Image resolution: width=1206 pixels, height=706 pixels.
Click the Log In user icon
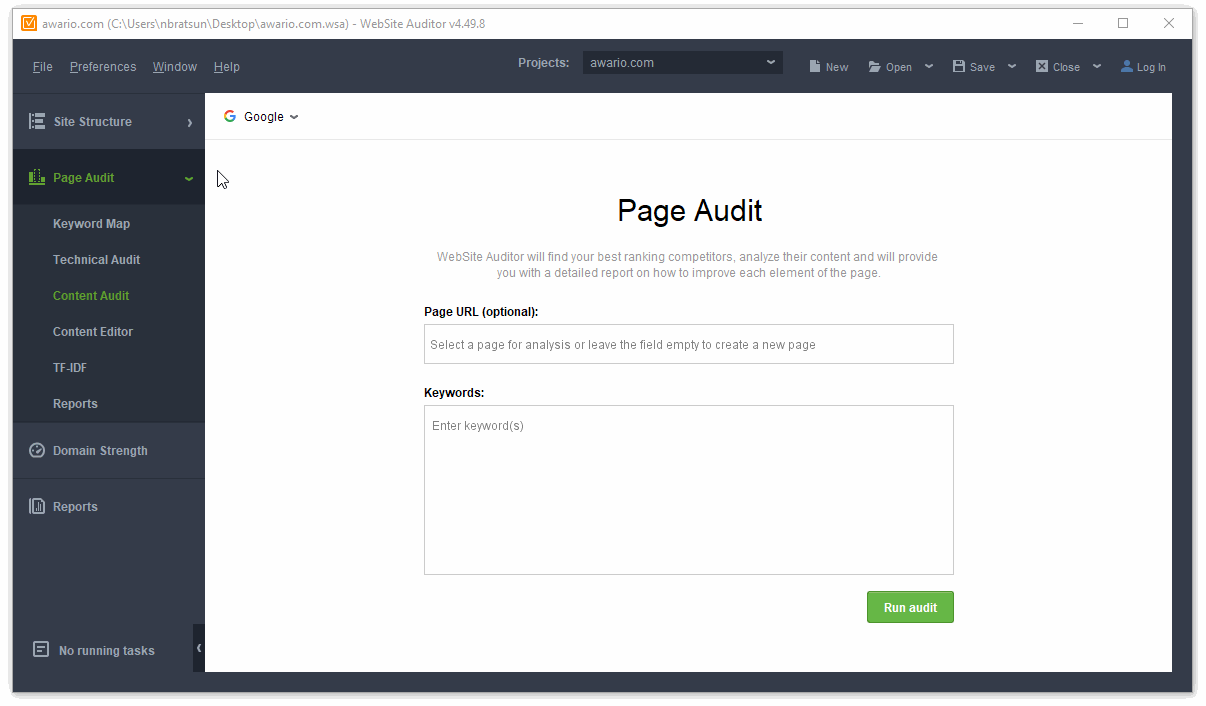[1127, 66]
